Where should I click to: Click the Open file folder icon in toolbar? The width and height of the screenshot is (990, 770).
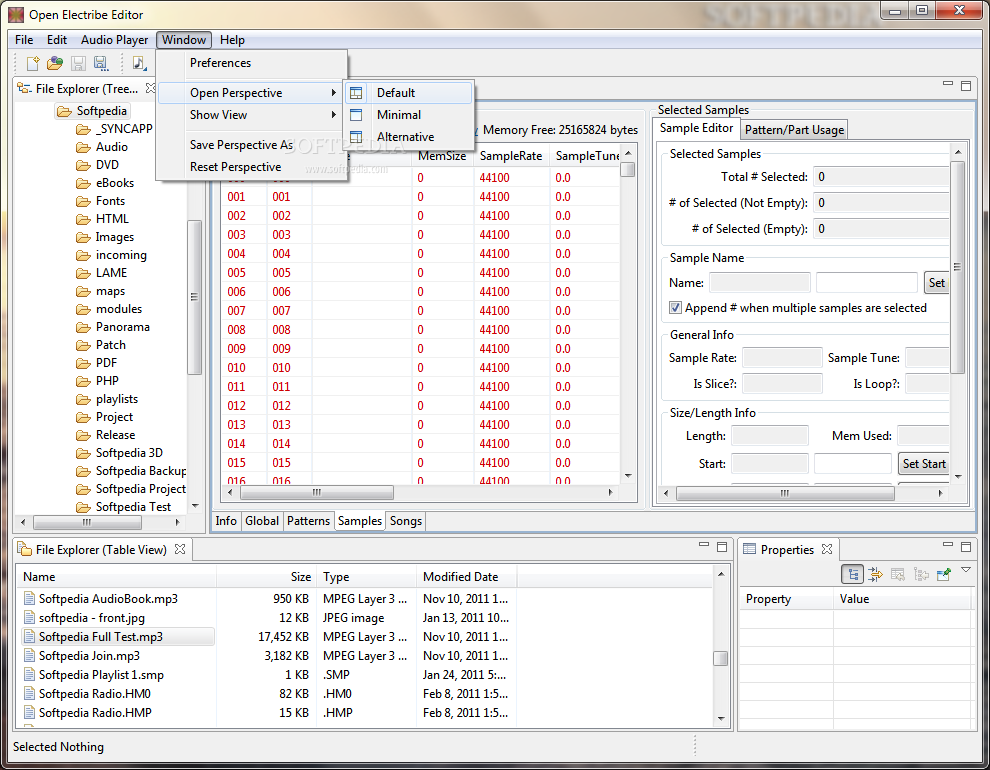[55, 64]
